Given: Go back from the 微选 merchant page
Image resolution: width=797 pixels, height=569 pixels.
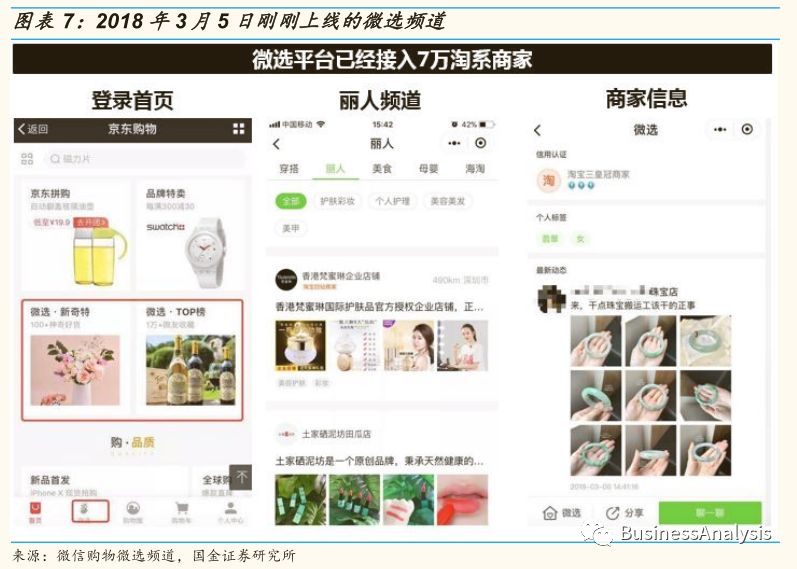Looking at the screenshot, I should click(x=538, y=130).
